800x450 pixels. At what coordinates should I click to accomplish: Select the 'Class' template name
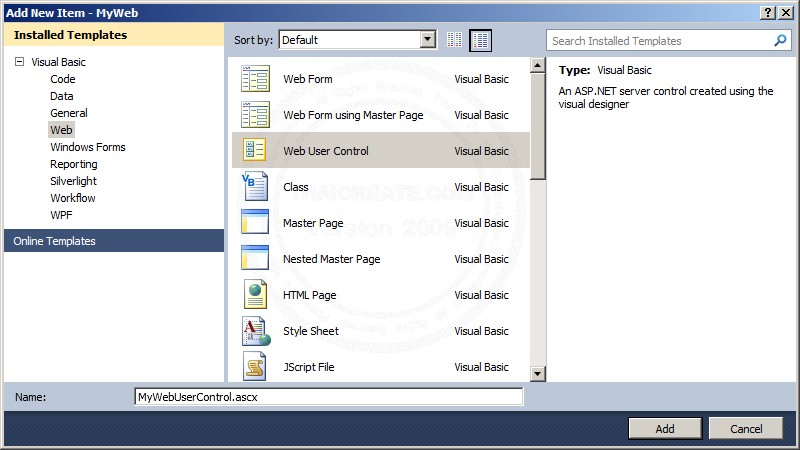click(x=295, y=187)
